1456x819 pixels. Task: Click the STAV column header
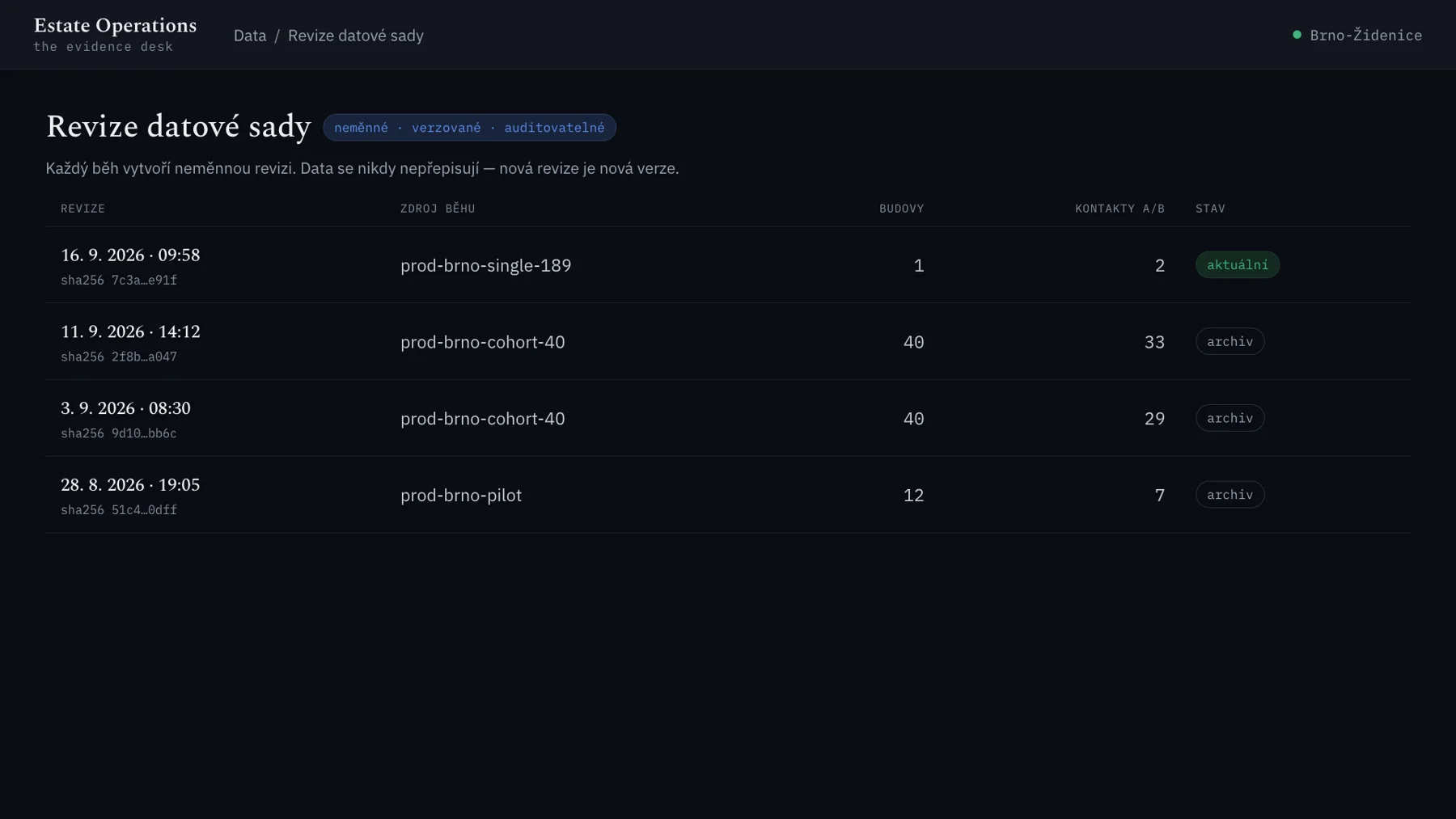pos(1210,209)
